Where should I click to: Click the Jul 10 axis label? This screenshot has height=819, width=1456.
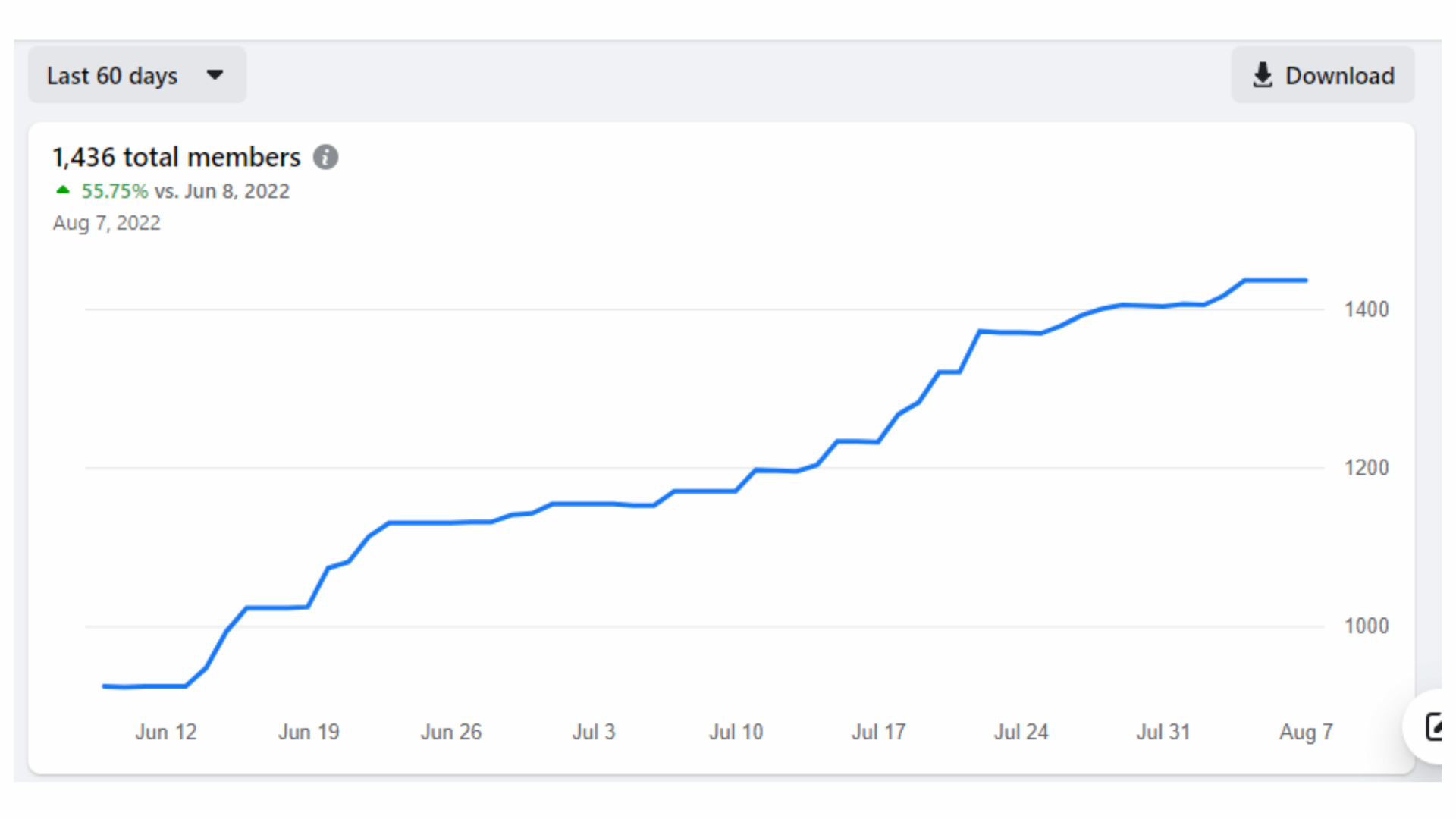tap(736, 732)
